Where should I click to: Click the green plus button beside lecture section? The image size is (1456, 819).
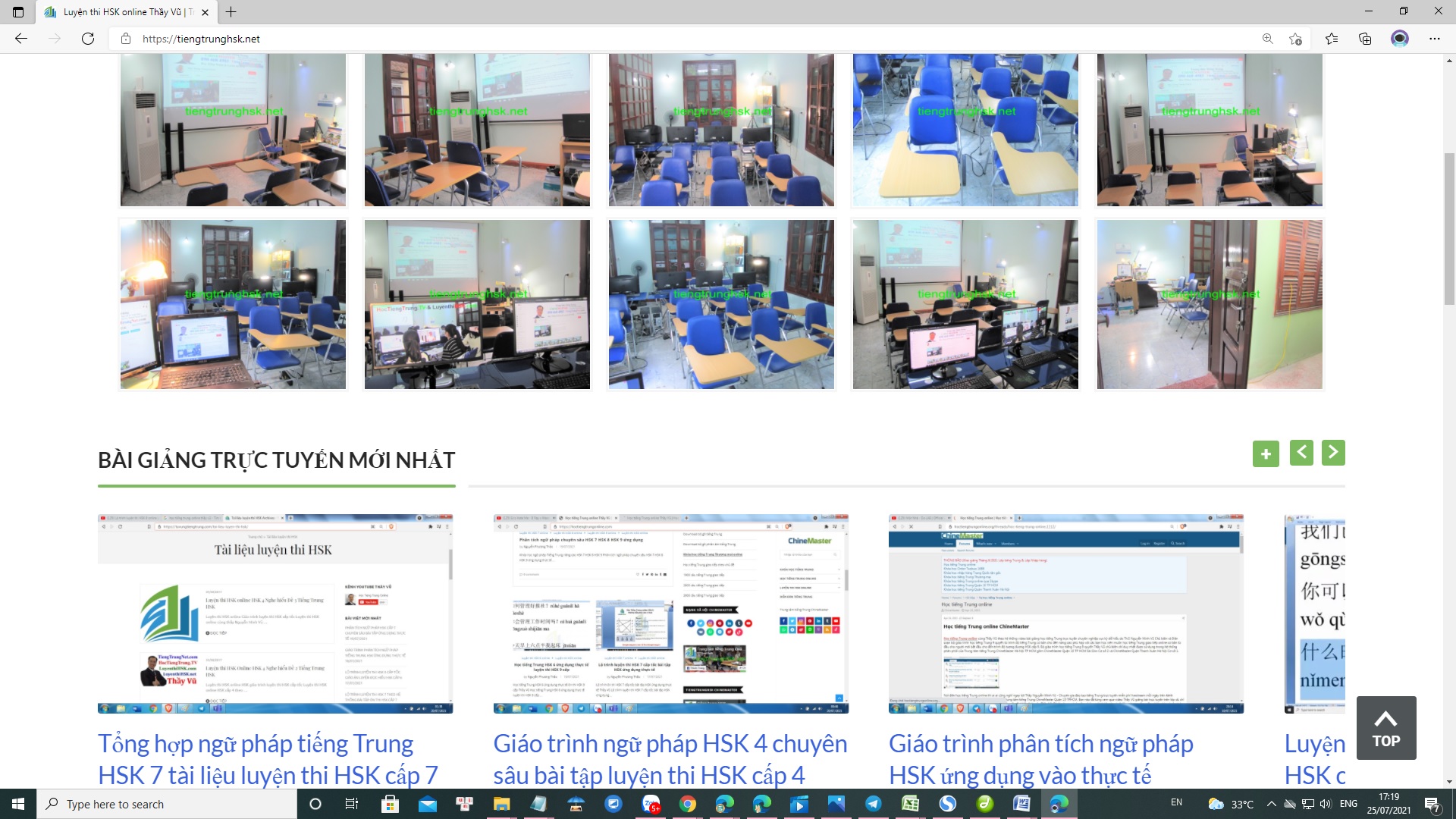point(1265,453)
